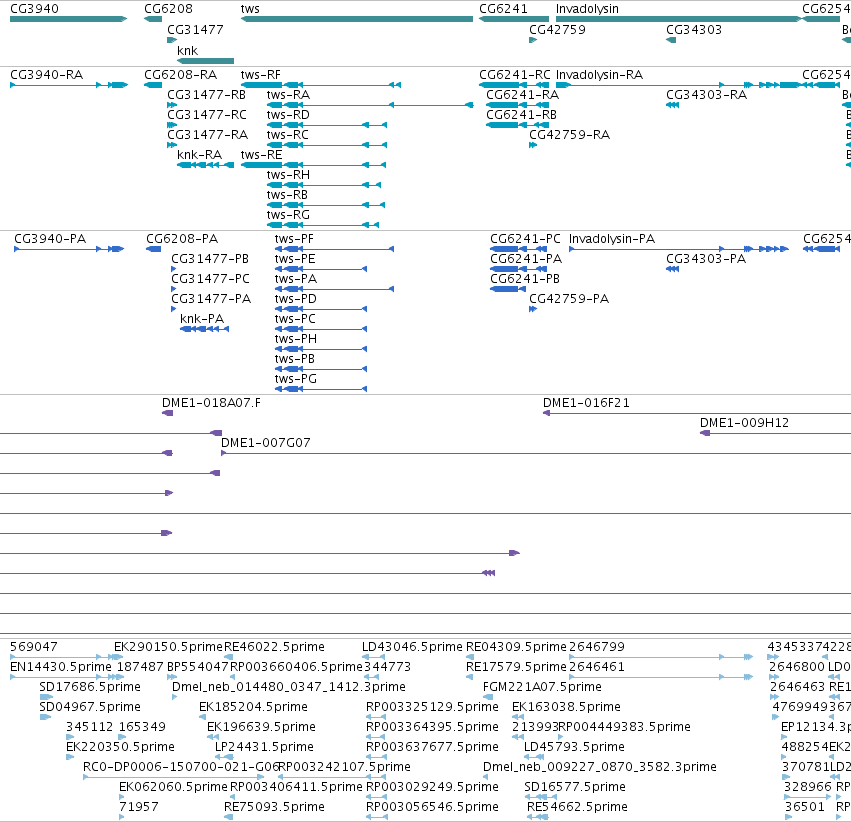Select the "CG34303" gene label

[694, 29]
